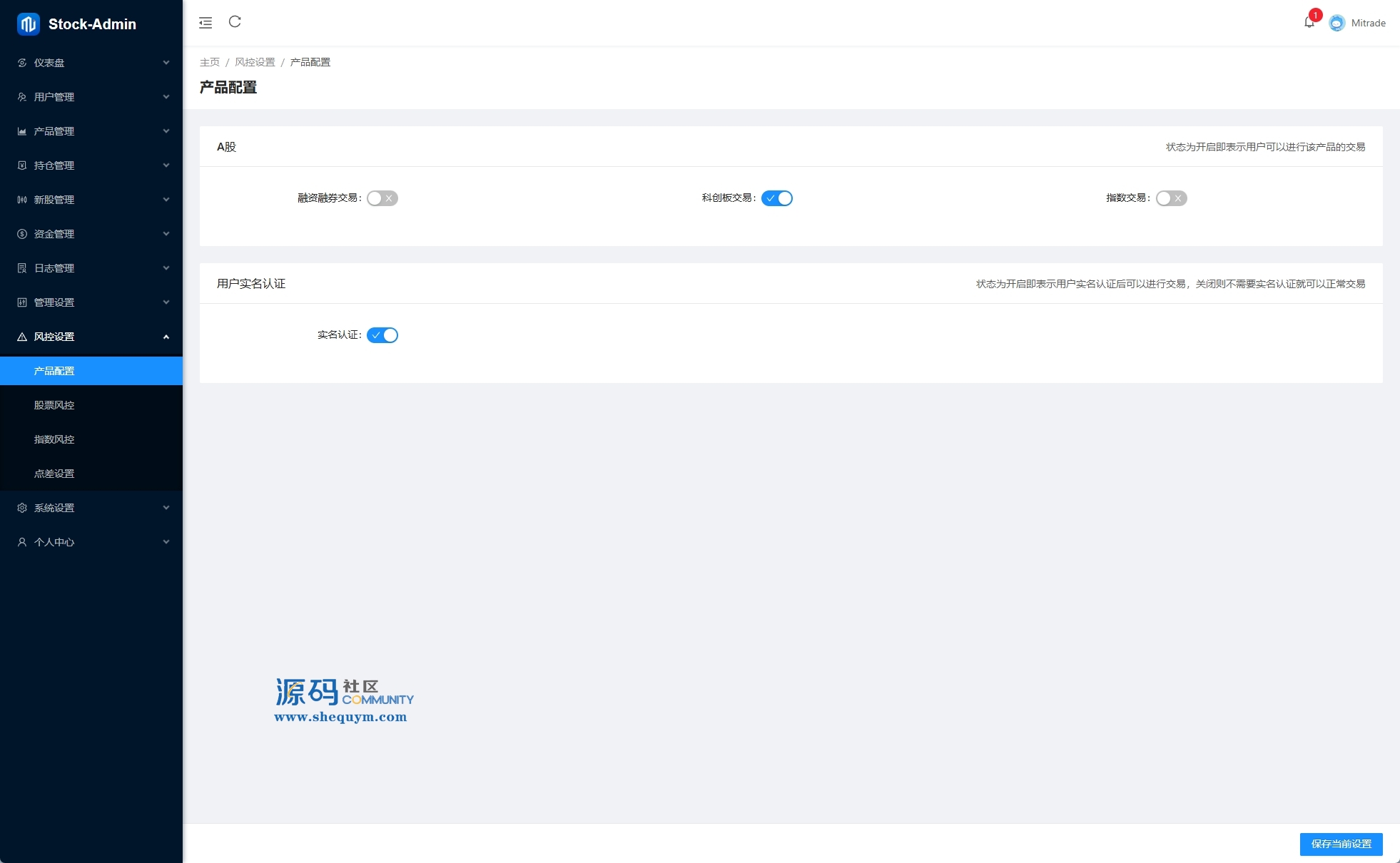Select the 点差设置 submenu item
The height and width of the screenshot is (863, 1400).
[54, 474]
